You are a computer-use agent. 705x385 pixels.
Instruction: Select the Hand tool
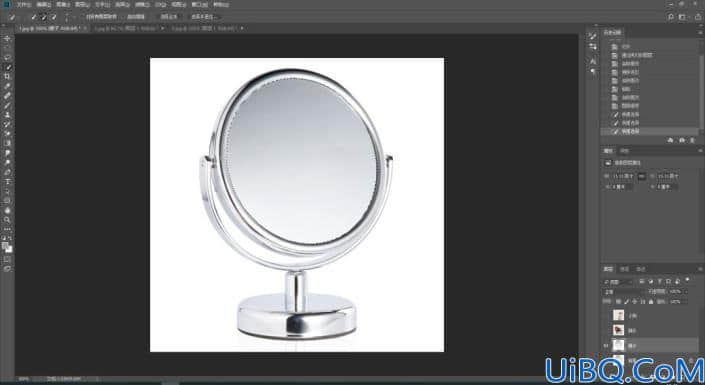(x=7, y=210)
